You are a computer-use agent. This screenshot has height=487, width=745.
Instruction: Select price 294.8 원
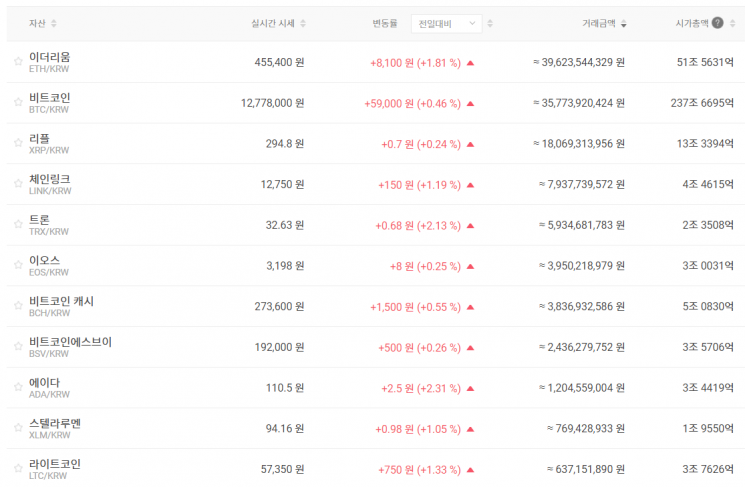pyautogui.click(x=285, y=143)
